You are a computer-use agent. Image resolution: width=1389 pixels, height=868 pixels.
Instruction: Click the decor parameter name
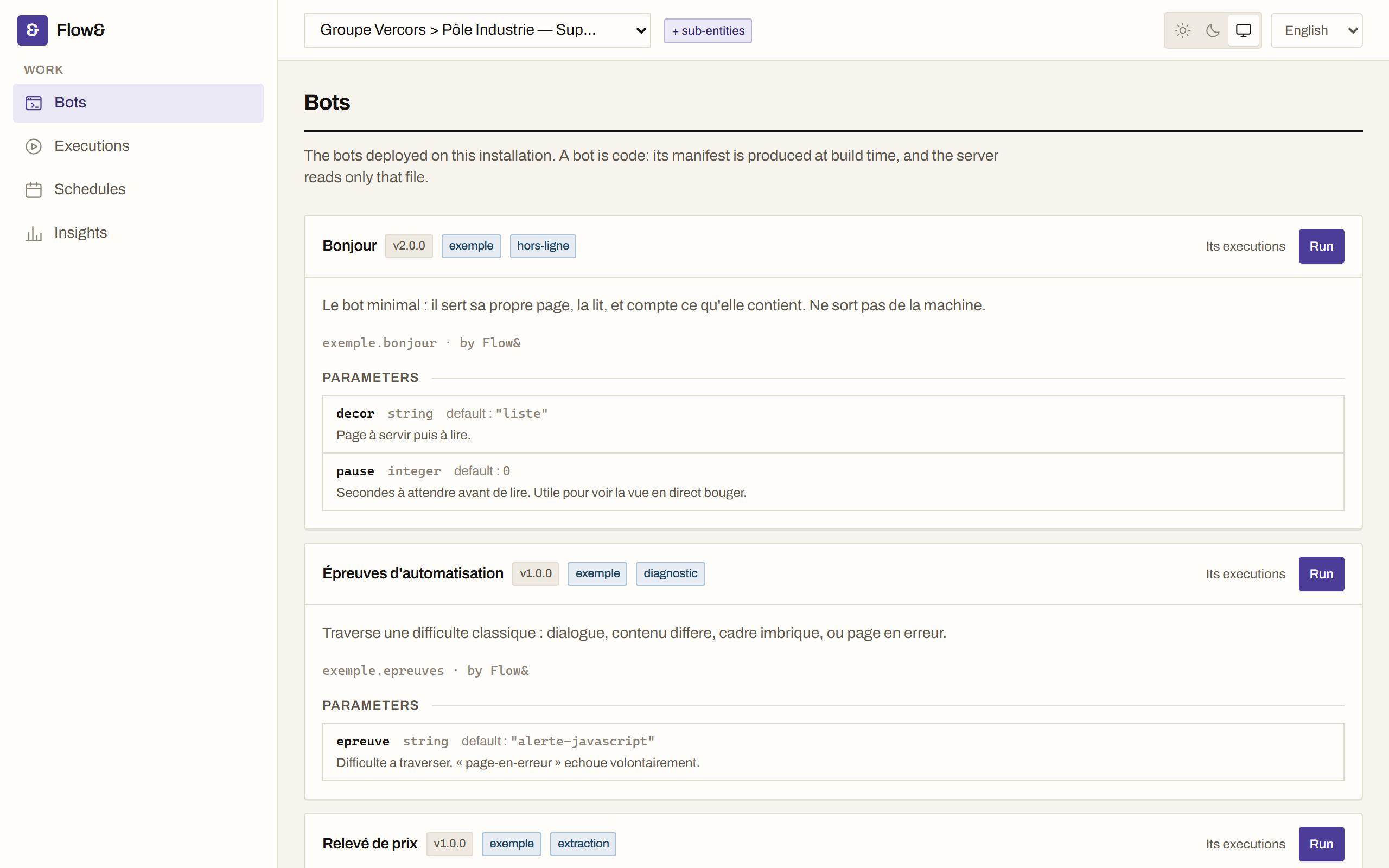355,413
